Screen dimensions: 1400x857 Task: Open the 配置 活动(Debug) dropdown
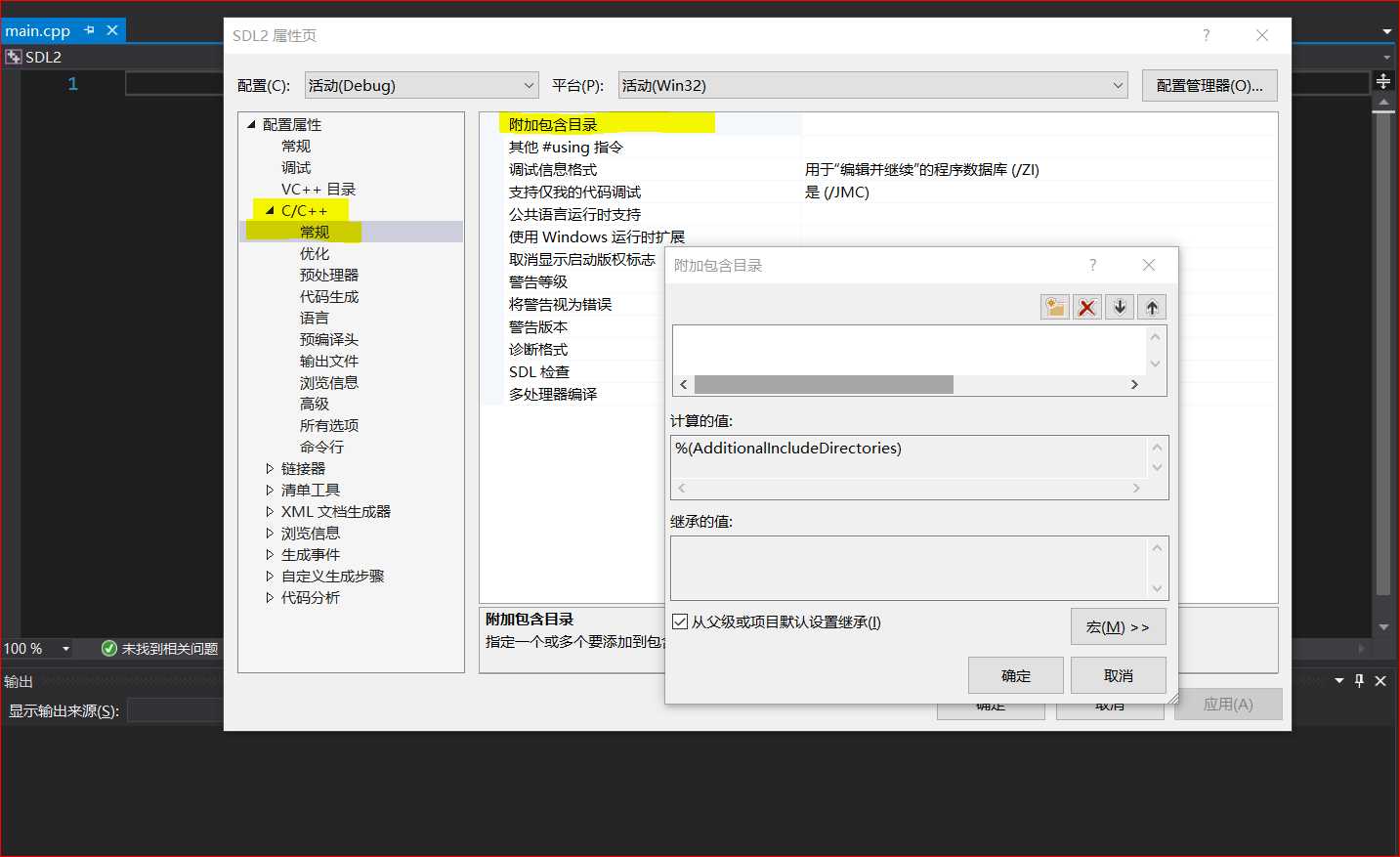(x=421, y=85)
